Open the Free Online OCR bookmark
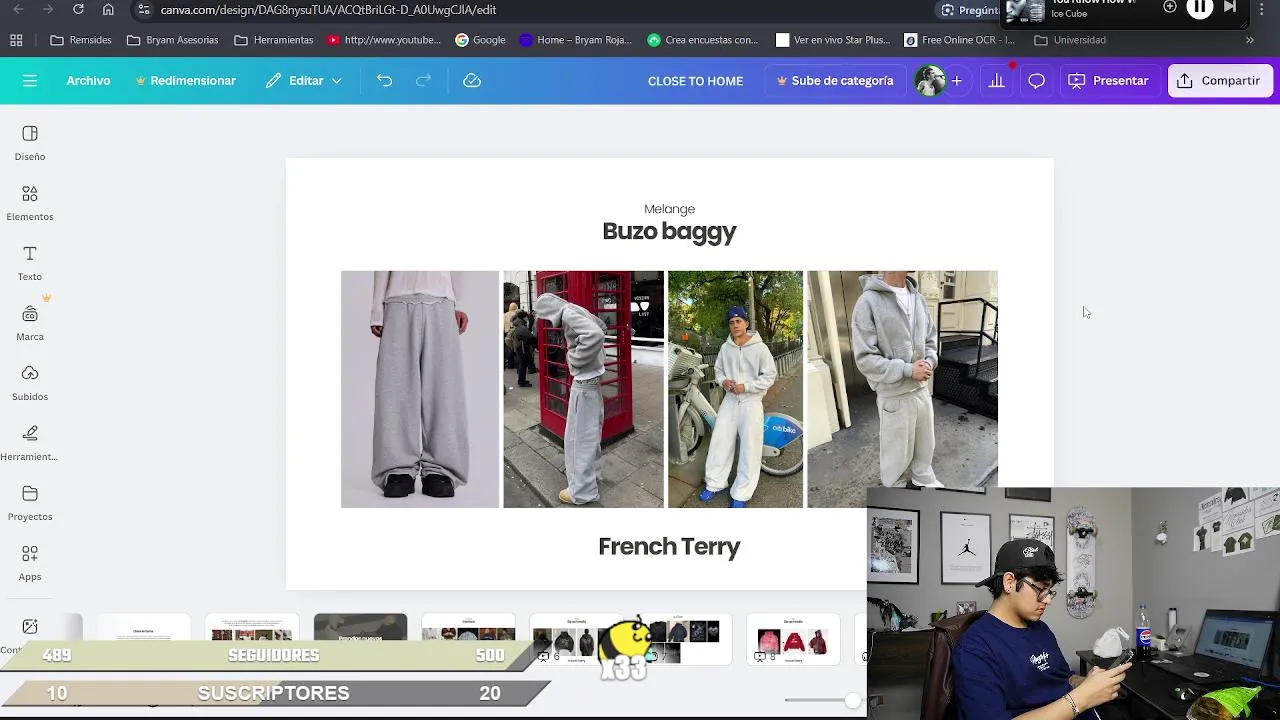1280x720 pixels. (x=959, y=40)
